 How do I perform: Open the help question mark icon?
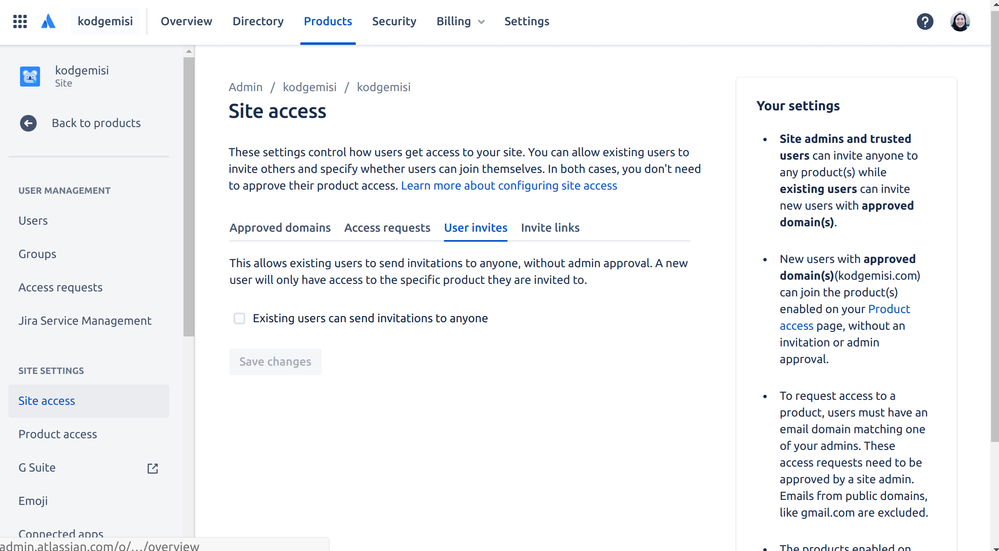click(x=925, y=22)
